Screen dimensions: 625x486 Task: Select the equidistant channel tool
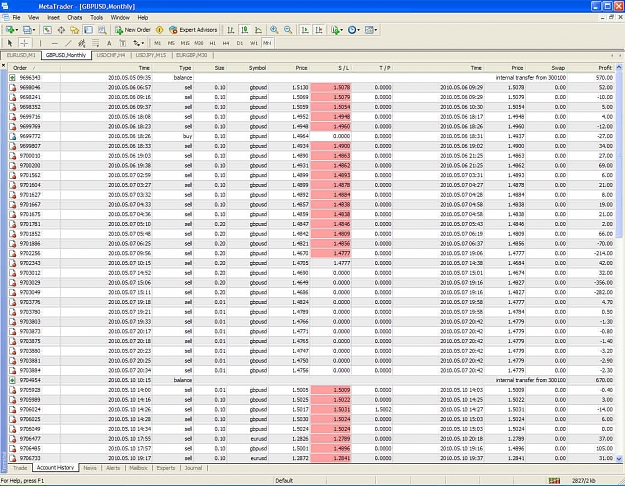82,43
